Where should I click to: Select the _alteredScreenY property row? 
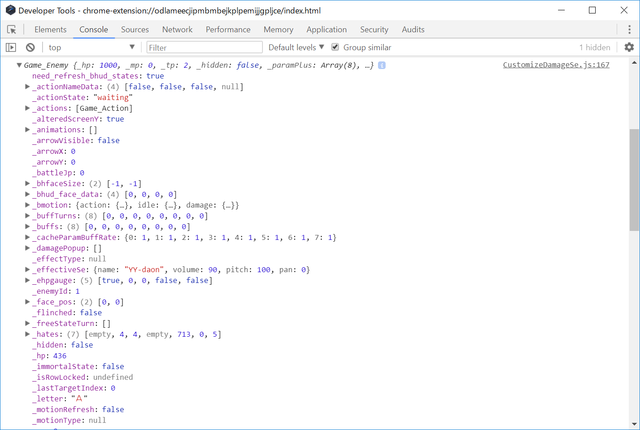(x=78, y=119)
